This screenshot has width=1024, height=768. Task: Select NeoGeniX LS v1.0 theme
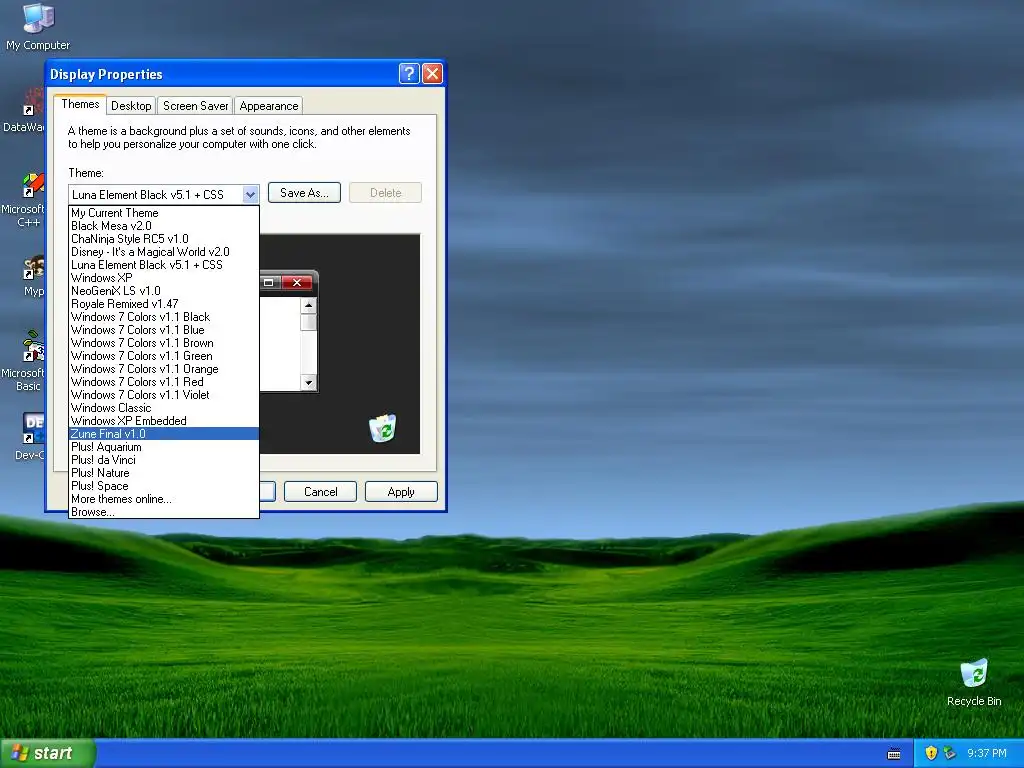[x=164, y=291]
